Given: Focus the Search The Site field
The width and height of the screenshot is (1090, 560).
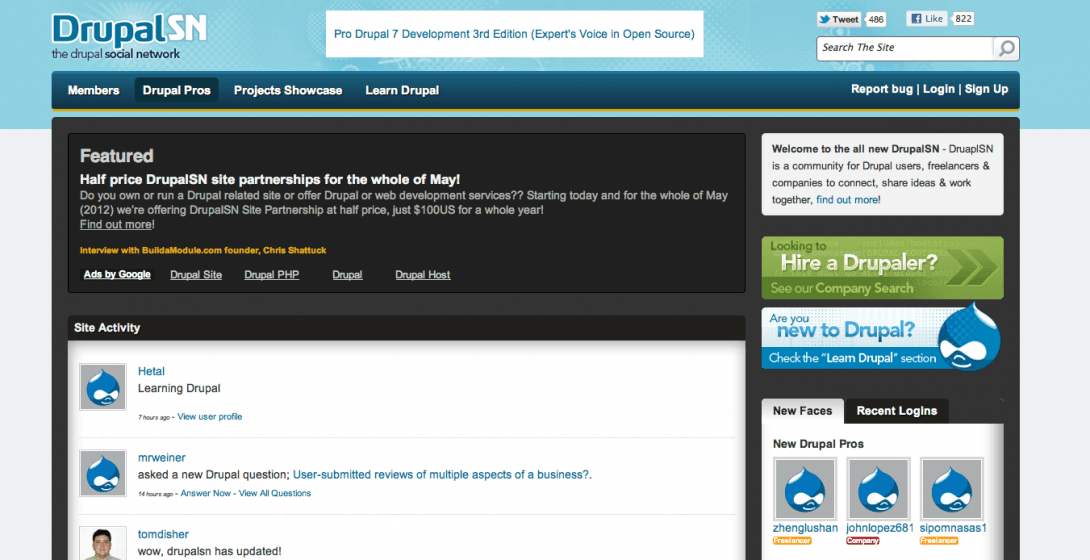Looking at the screenshot, I should (905, 48).
